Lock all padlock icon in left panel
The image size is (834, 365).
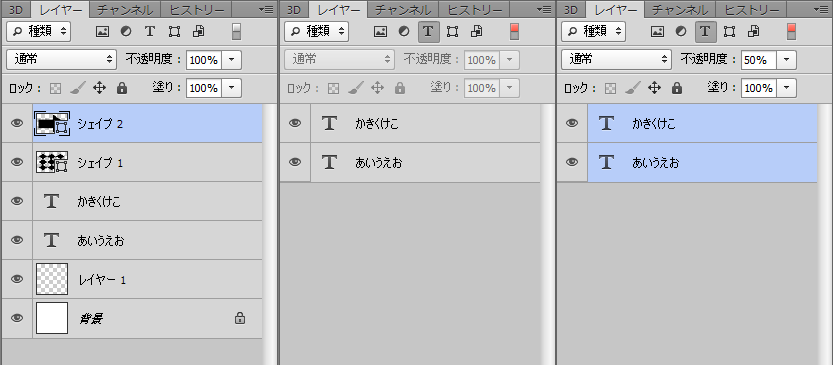point(122,88)
